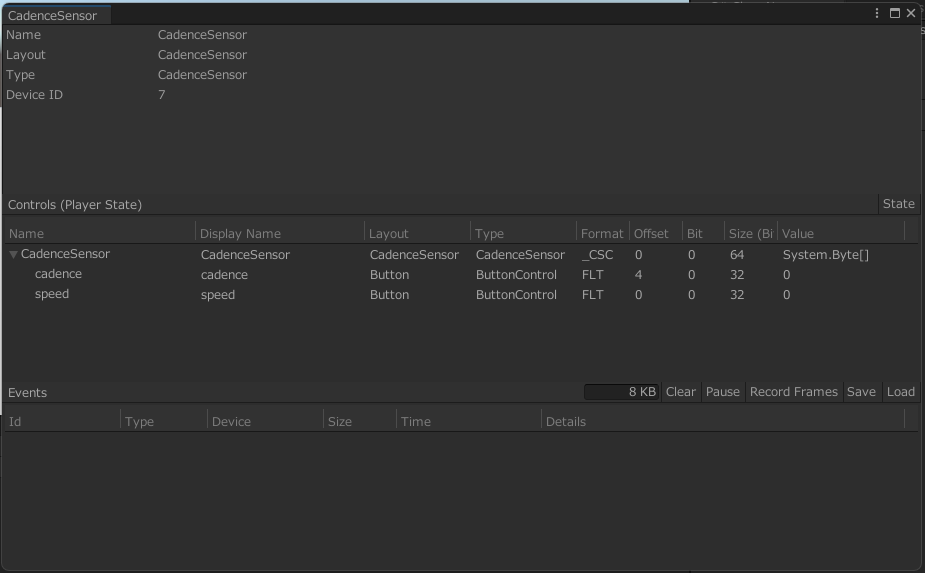The height and width of the screenshot is (573, 925).
Task: Click the 8 KB event buffer size field
Action: (621, 392)
